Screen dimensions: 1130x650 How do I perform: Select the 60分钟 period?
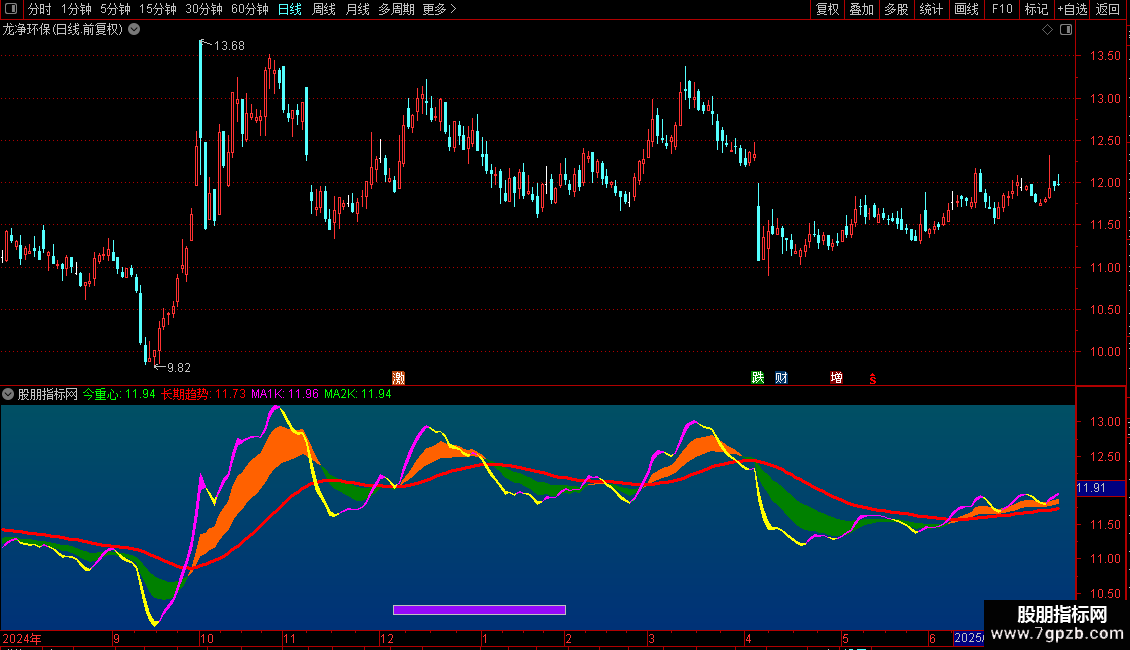click(x=250, y=9)
